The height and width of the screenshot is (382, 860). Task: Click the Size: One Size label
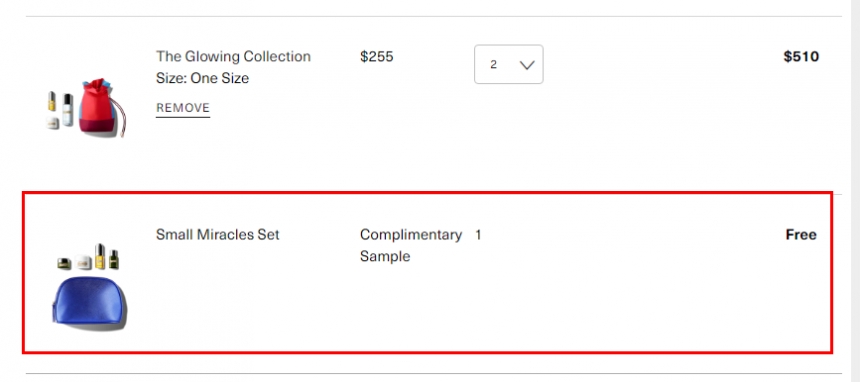[202, 78]
